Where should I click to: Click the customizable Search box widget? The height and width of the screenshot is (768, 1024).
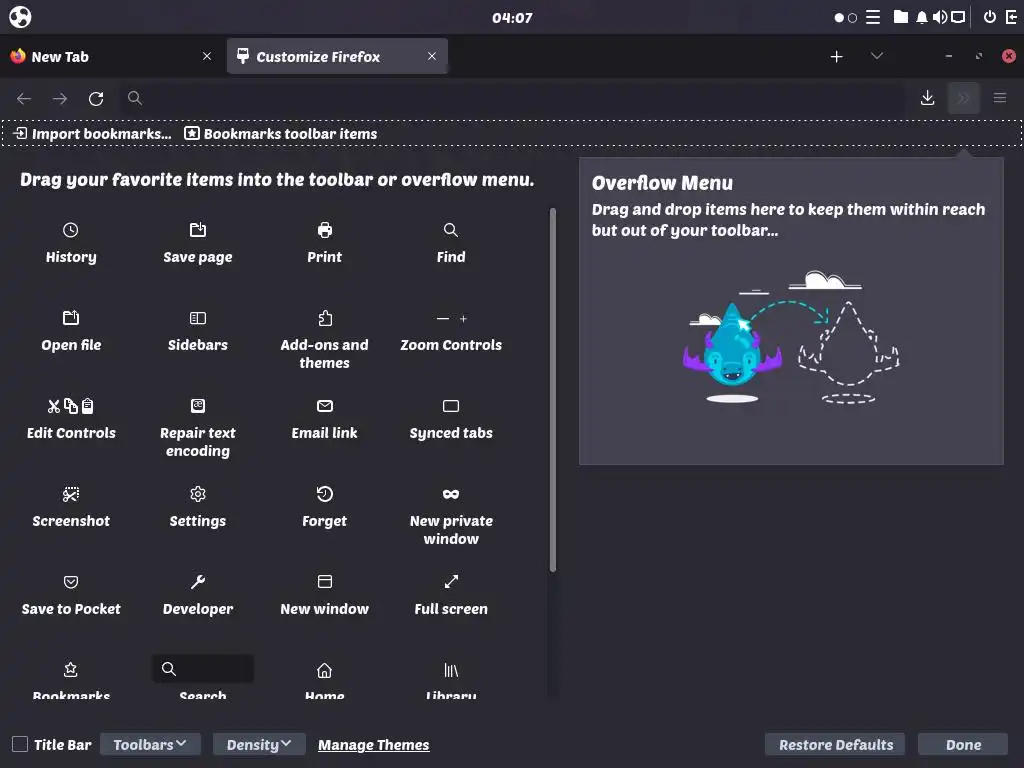tap(202, 669)
